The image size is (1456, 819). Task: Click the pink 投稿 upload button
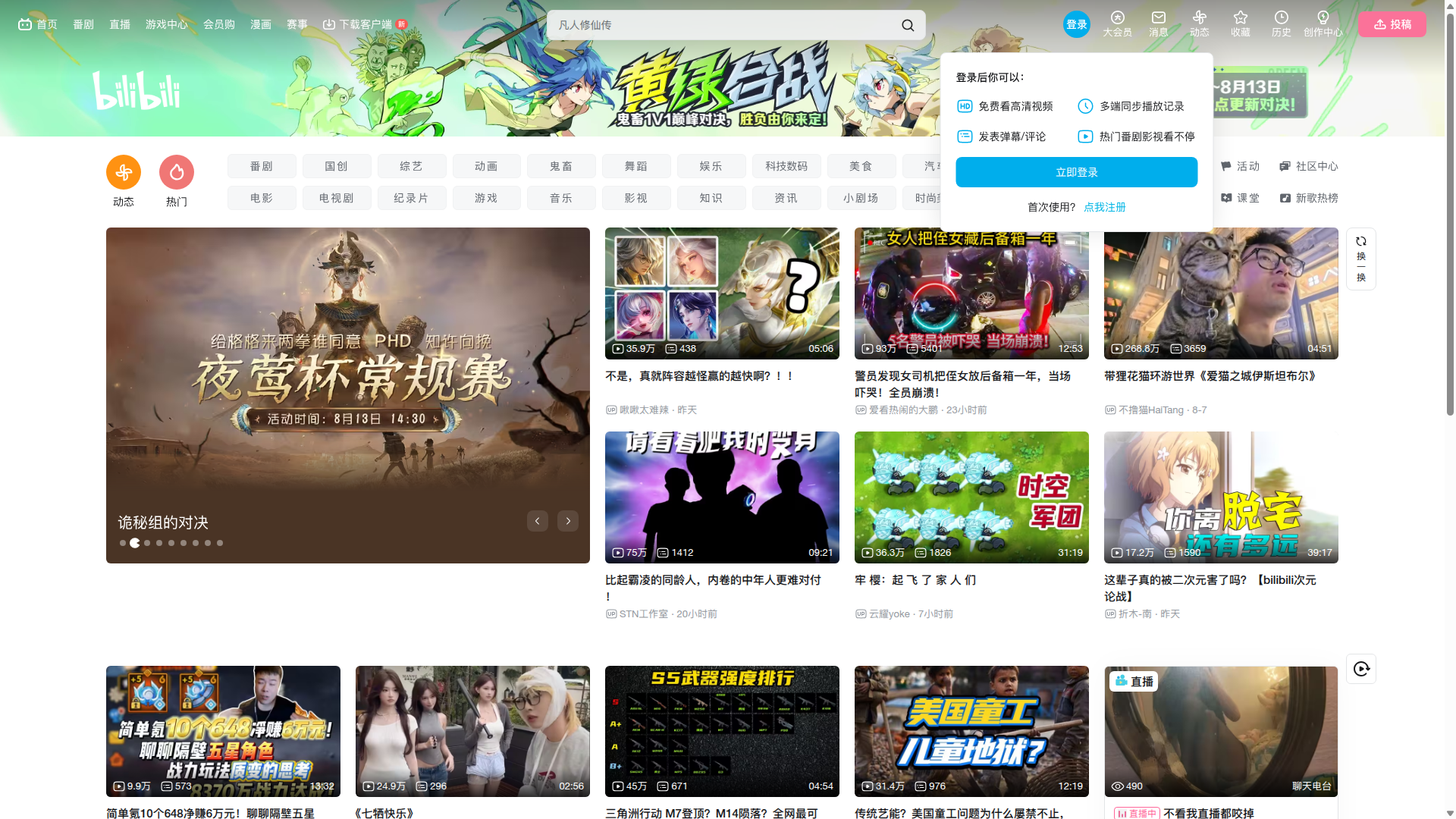pyautogui.click(x=1392, y=24)
